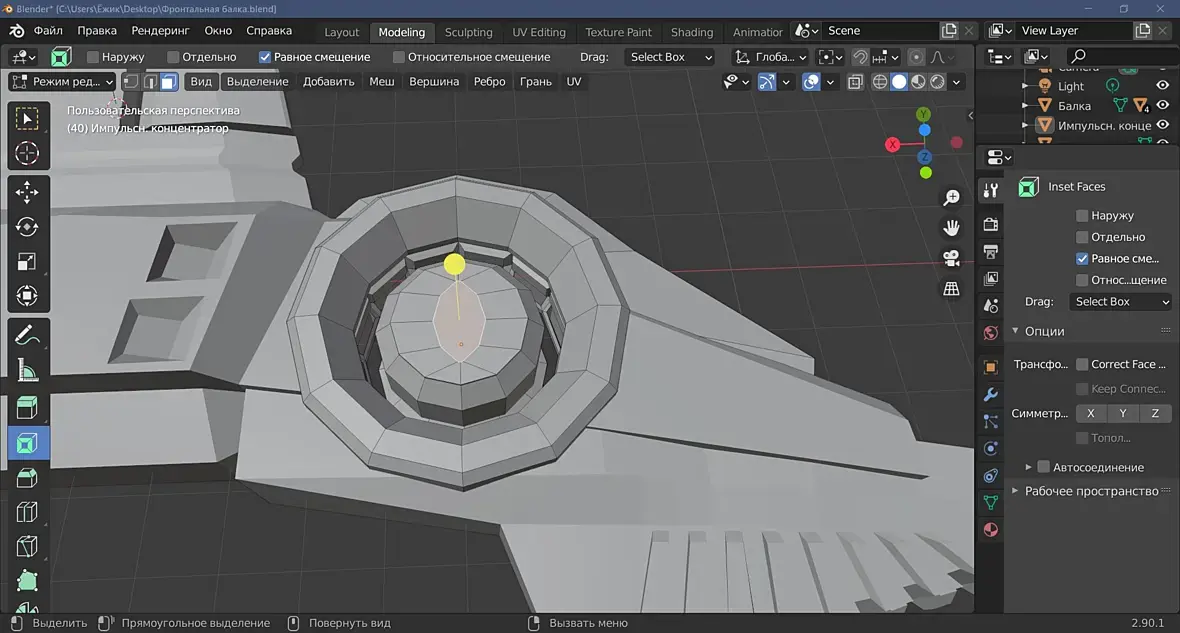Toggle X axis symmetry button
Image resolution: width=1180 pixels, height=633 pixels.
1090,413
